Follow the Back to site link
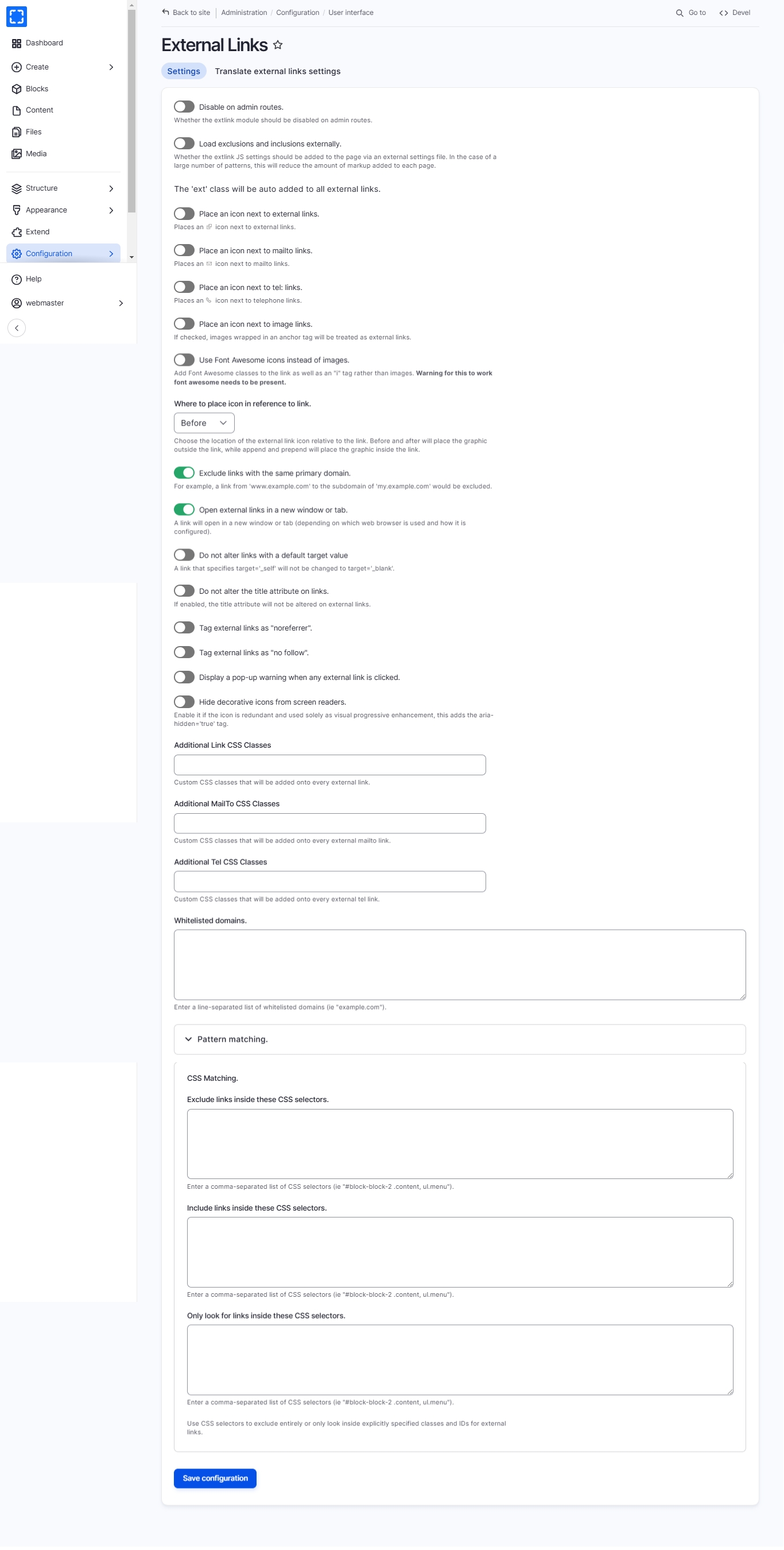 point(187,13)
